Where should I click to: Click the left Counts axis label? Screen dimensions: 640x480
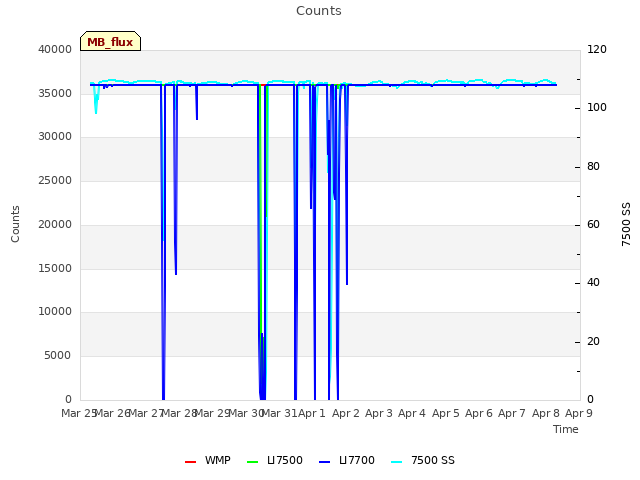16,224
